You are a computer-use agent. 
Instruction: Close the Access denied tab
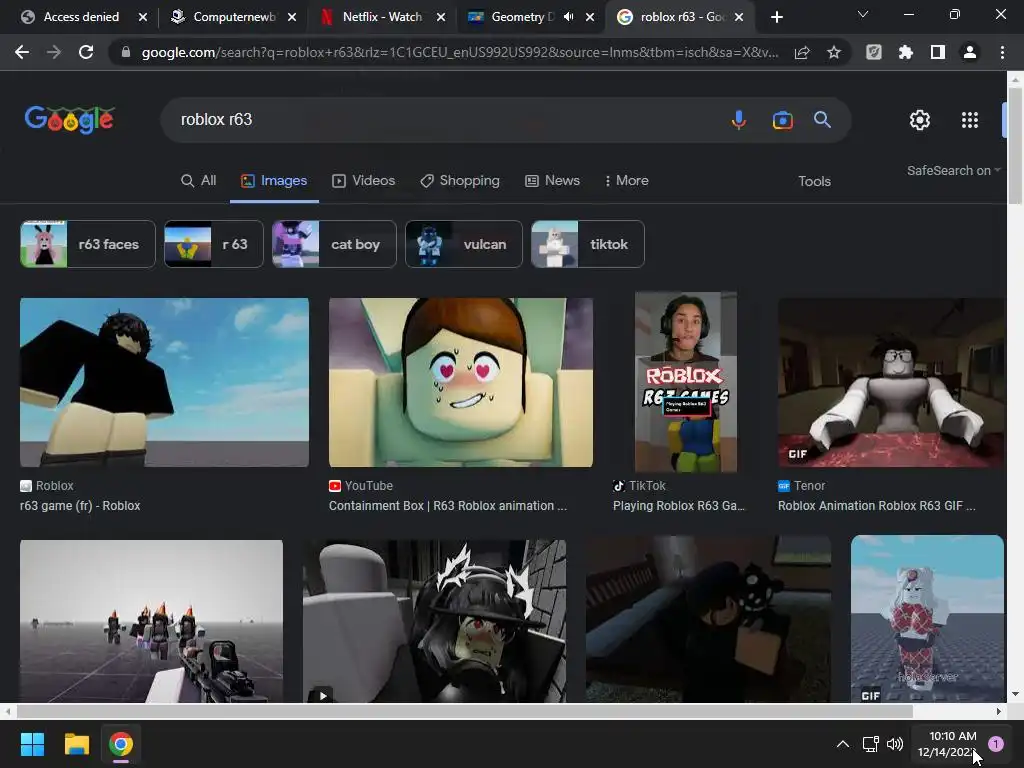click(143, 17)
